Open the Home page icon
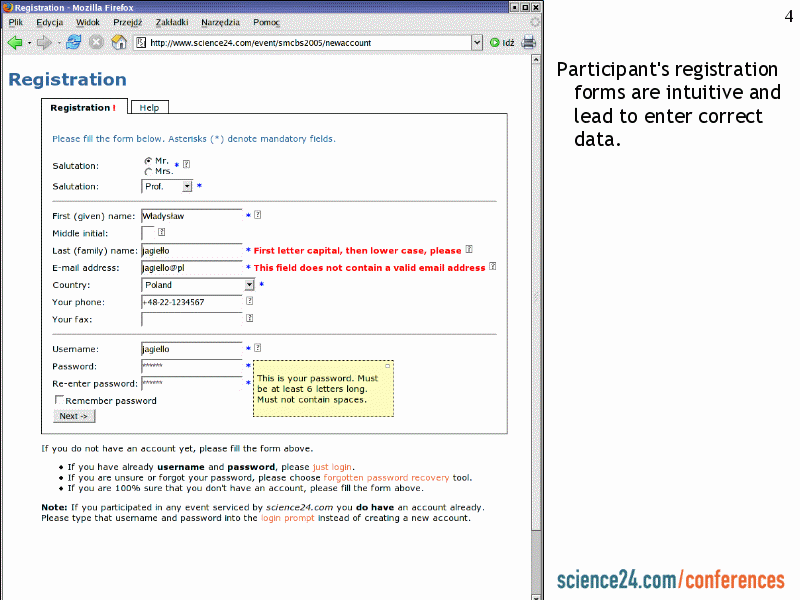800x600 pixels. pos(119,42)
